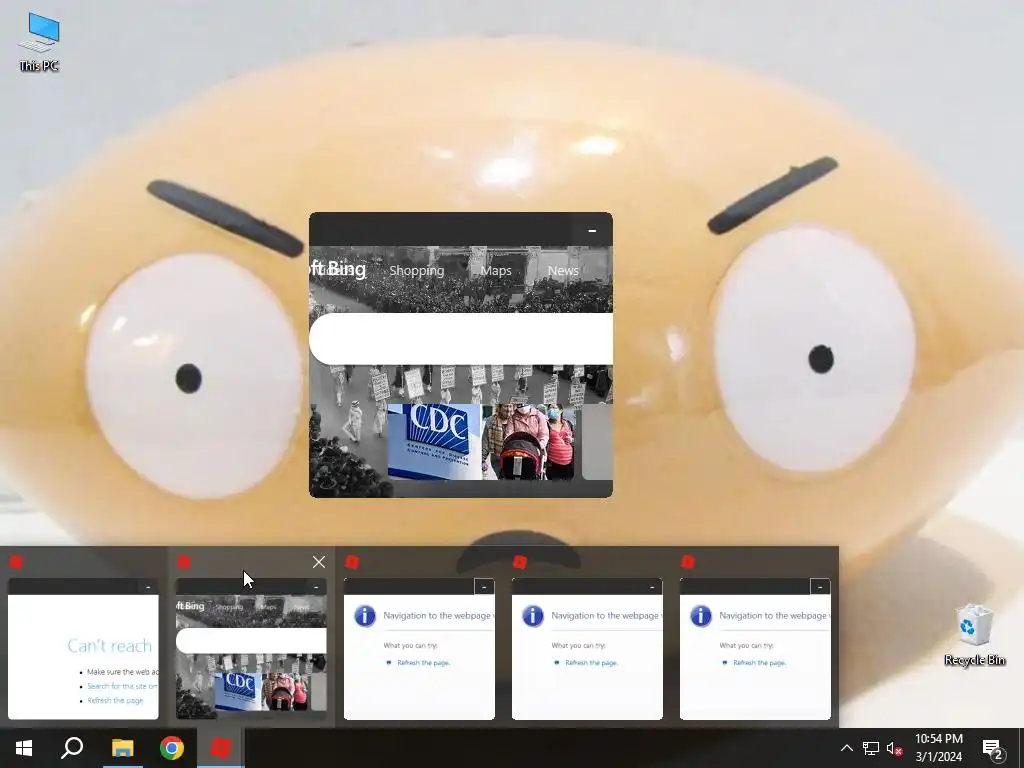Click Maps in Bing preview window
This screenshot has width=1024, height=768.
(496, 270)
